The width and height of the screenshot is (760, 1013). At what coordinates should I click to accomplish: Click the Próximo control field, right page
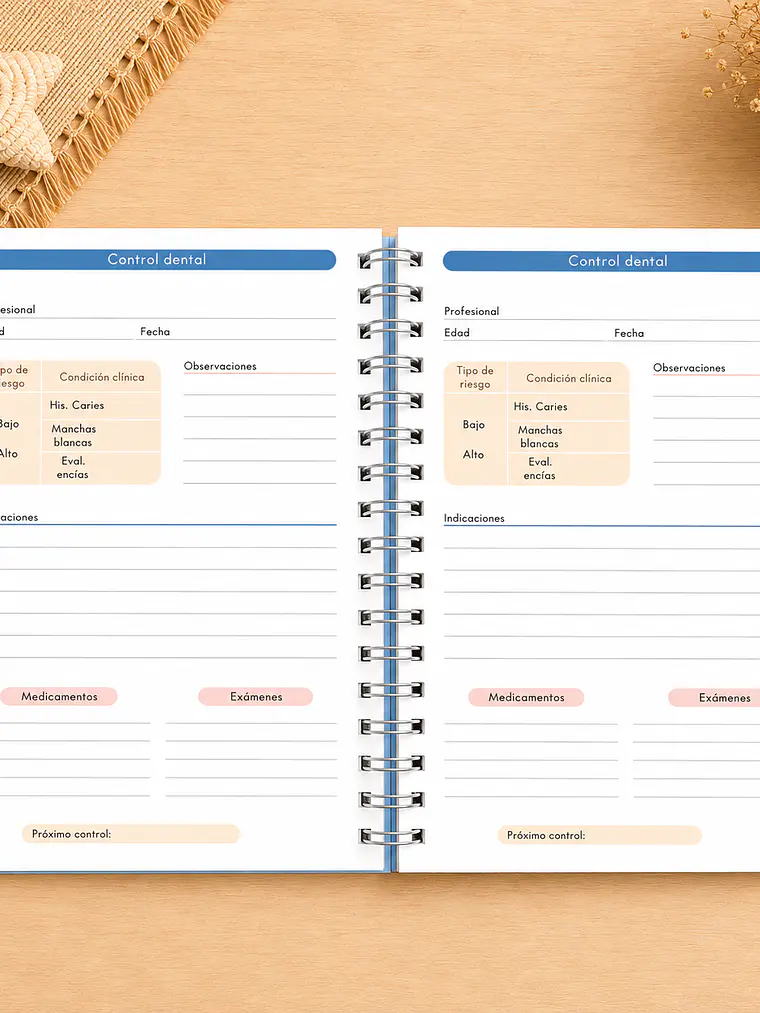(x=600, y=835)
